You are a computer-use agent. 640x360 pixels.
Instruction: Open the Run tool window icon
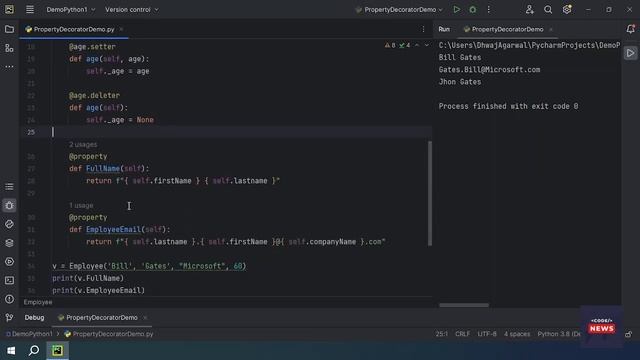point(9,262)
